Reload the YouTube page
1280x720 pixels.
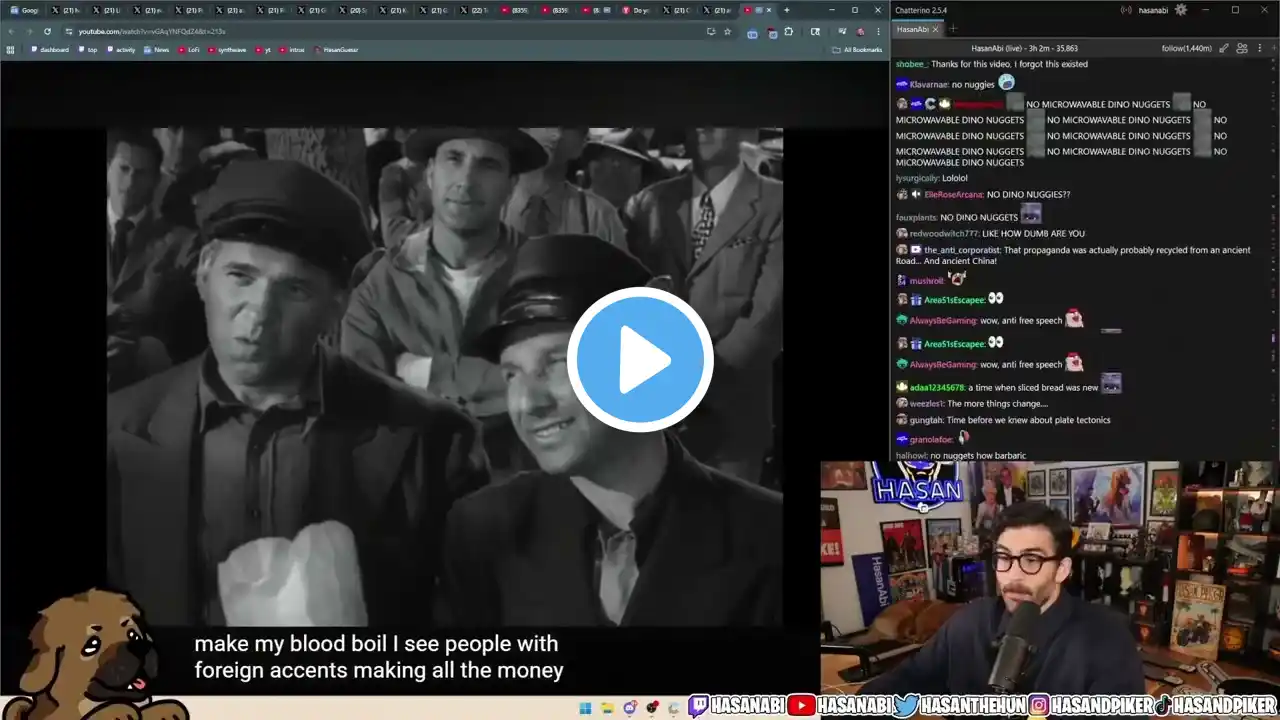pyautogui.click(x=47, y=31)
